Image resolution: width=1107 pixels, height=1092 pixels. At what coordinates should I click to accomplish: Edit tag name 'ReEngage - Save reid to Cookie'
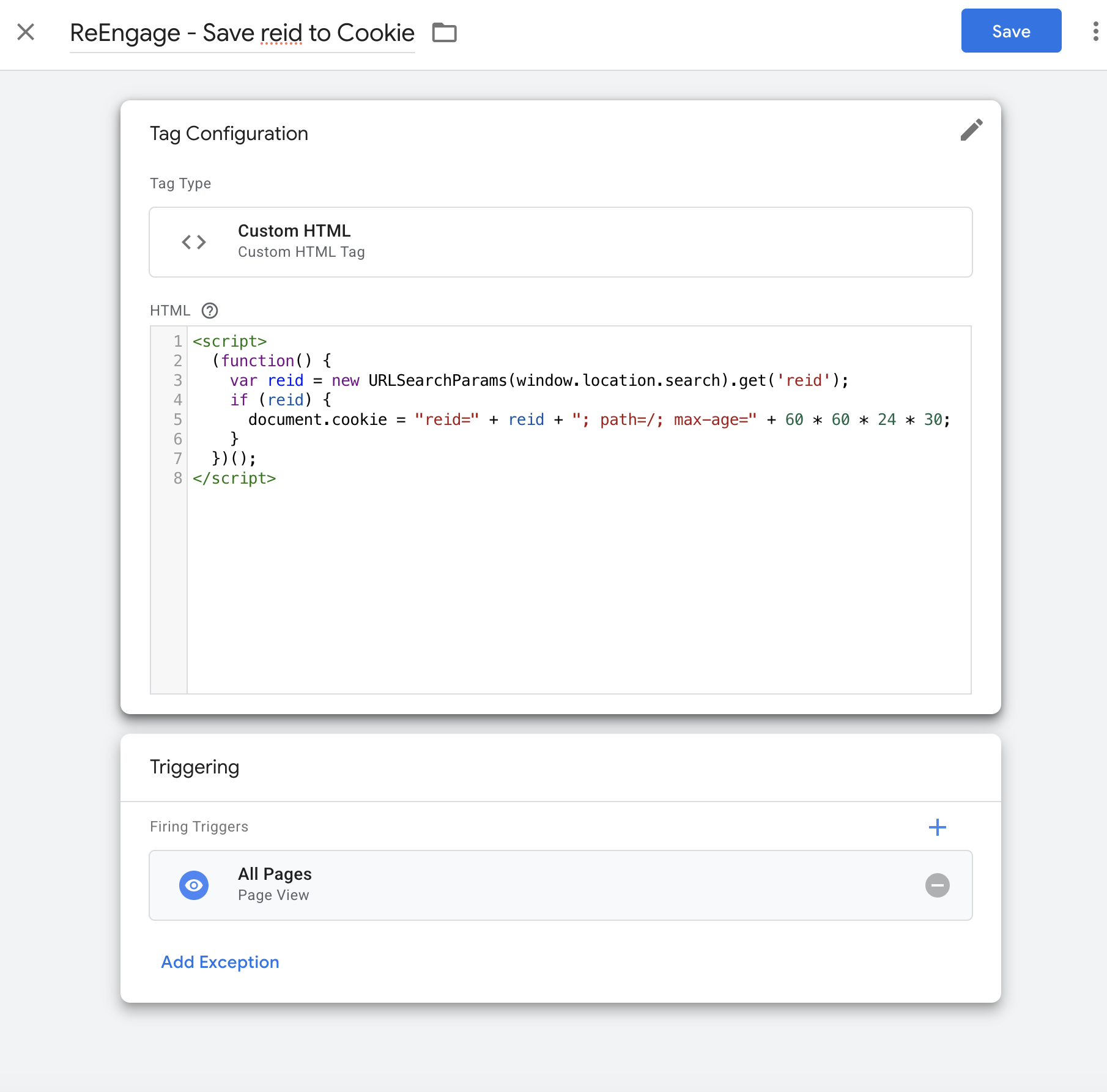pos(242,33)
